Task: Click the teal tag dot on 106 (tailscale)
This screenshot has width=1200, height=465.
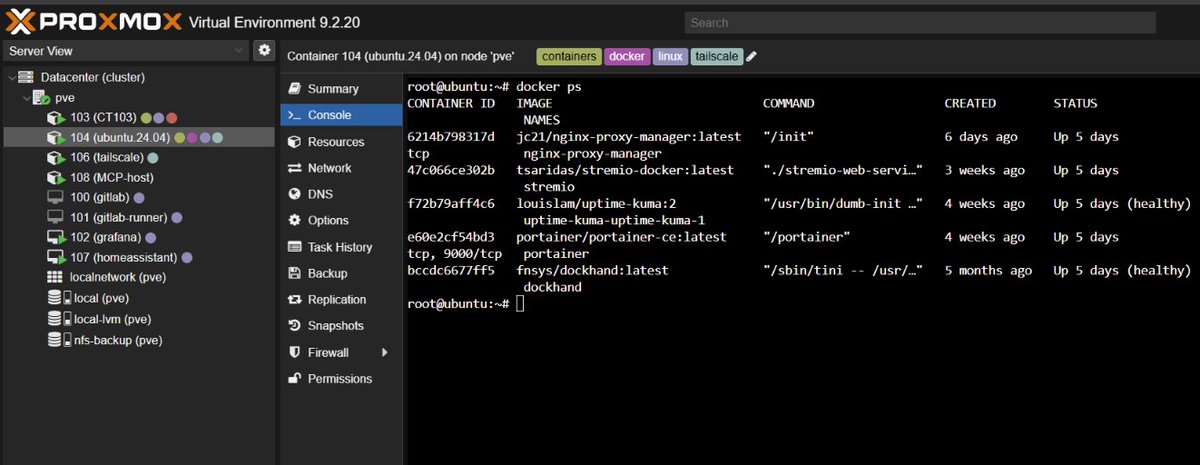Action: tap(153, 158)
